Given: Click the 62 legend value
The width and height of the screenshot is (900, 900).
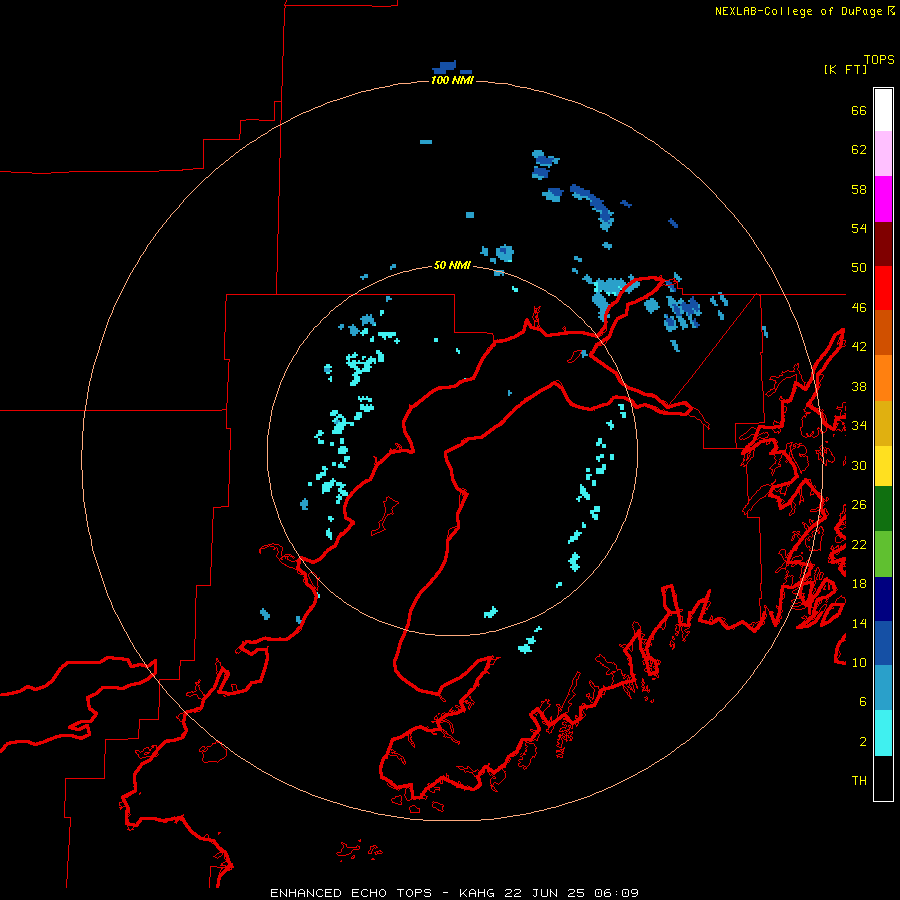Looking at the screenshot, I should coord(859,150).
